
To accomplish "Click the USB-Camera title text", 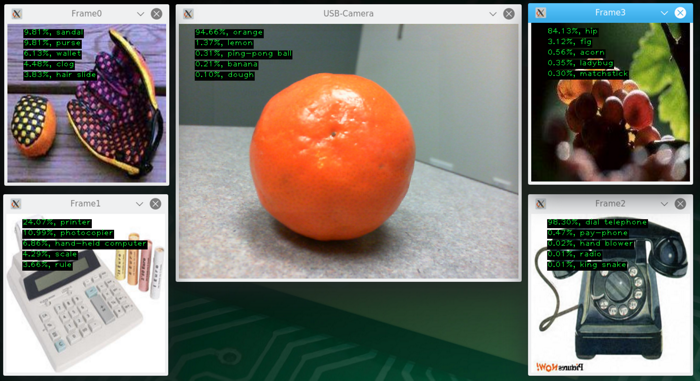I will click(348, 14).
